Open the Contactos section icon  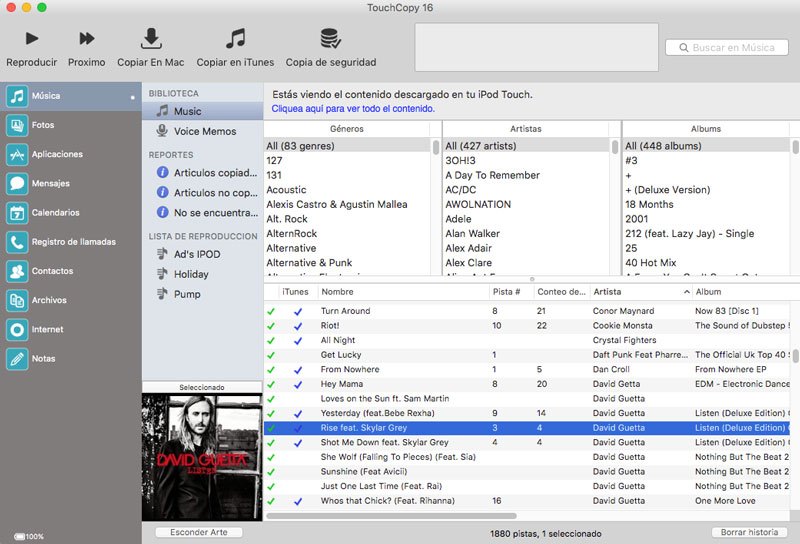click(17, 271)
